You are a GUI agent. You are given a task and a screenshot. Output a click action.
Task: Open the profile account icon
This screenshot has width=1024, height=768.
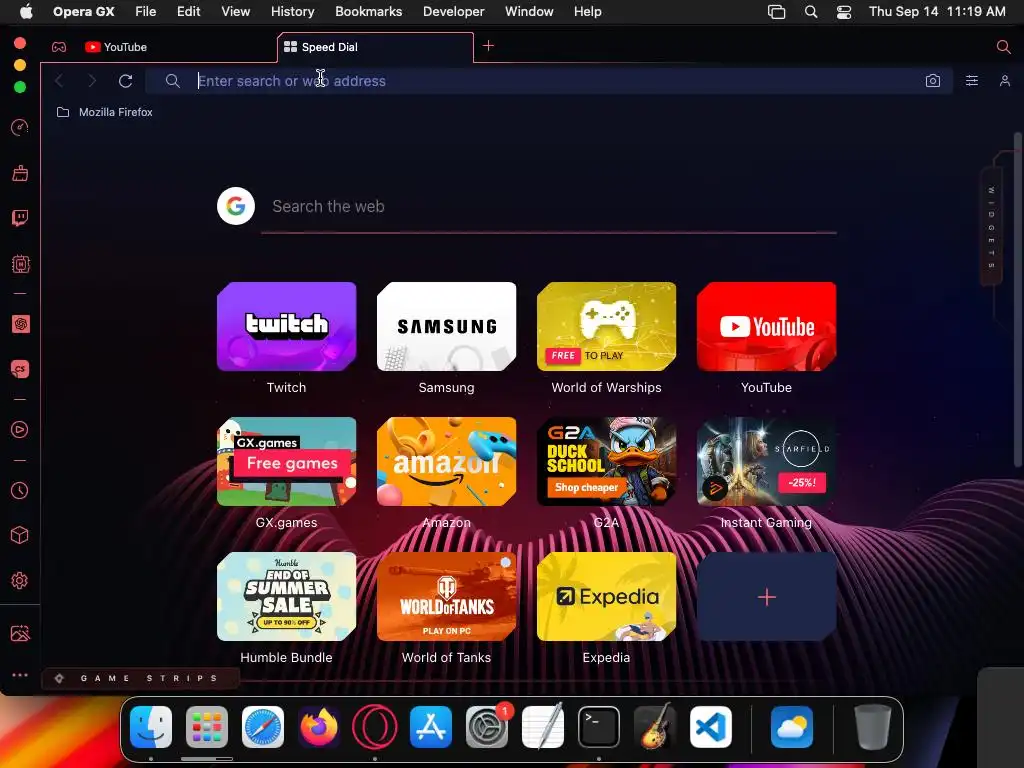pyautogui.click(x=1004, y=80)
